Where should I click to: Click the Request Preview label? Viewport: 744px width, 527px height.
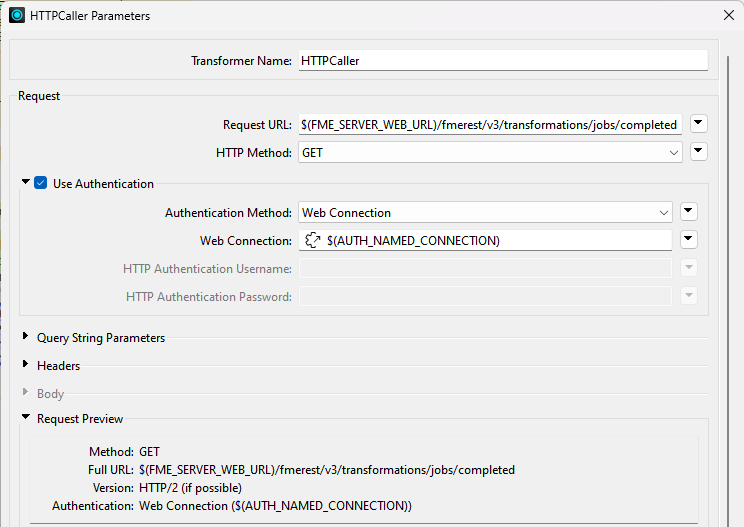pos(80,419)
